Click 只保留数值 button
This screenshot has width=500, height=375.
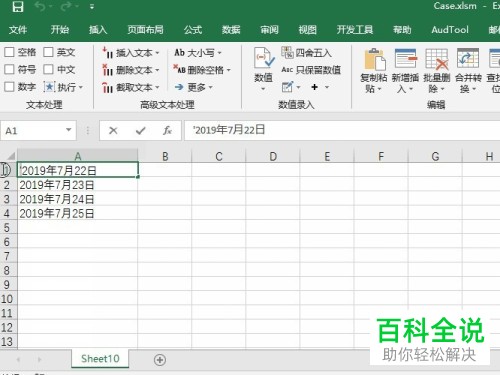(311, 70)
